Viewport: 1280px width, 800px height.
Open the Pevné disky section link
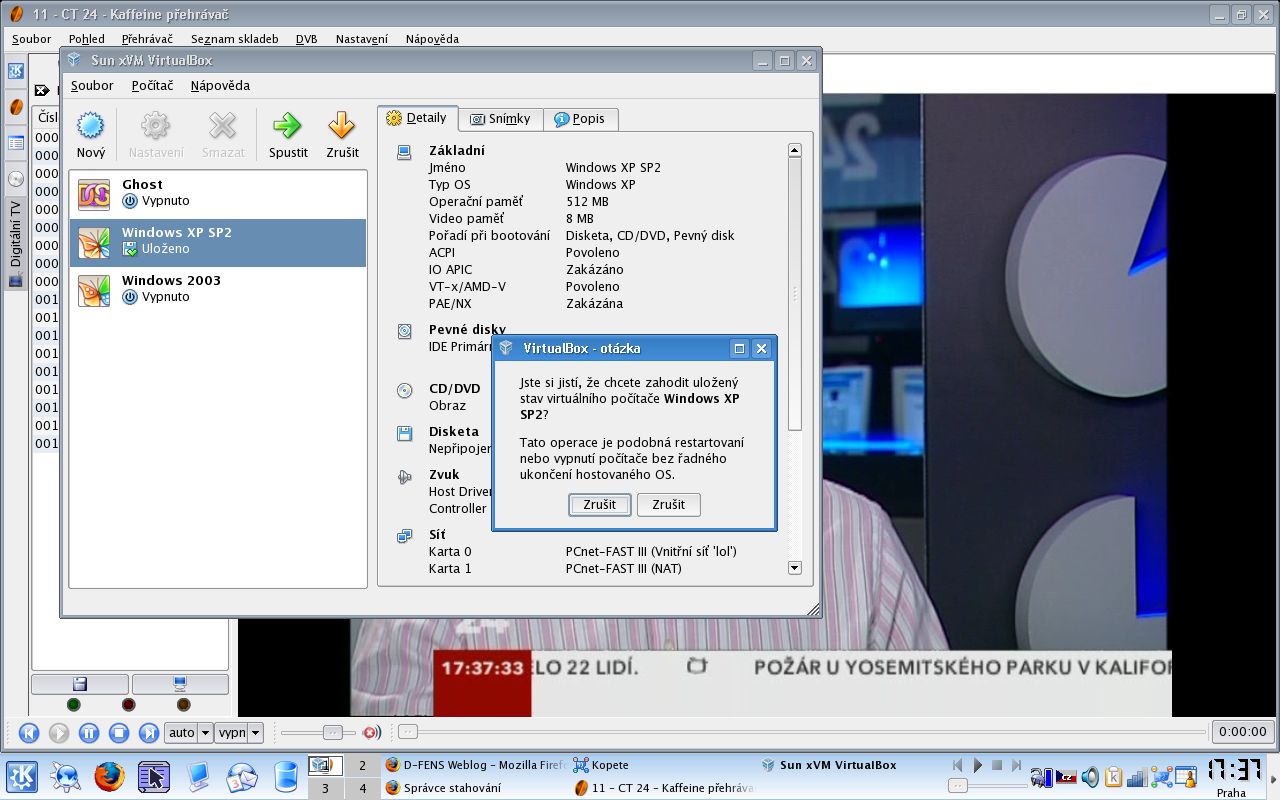click(x=467, y=329)
